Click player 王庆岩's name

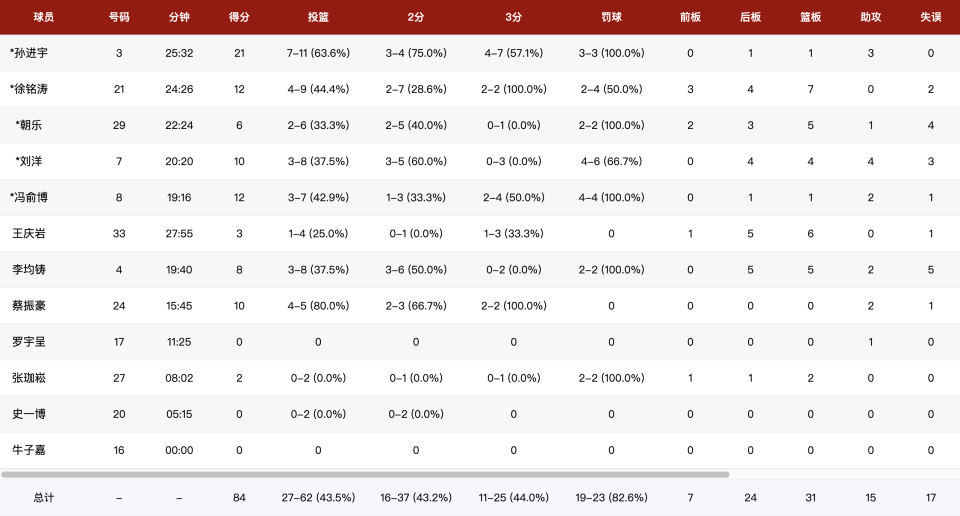(x=29, y=234)
